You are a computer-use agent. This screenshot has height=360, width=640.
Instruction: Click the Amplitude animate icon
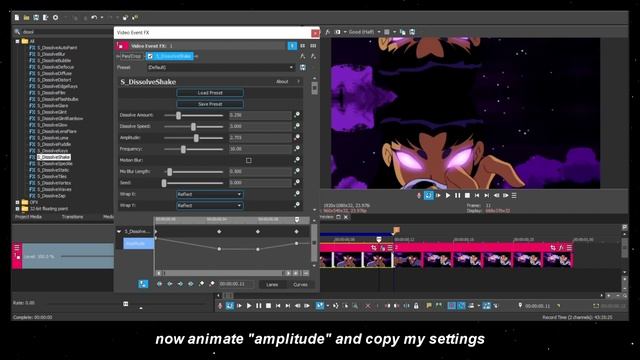(297, 137)
